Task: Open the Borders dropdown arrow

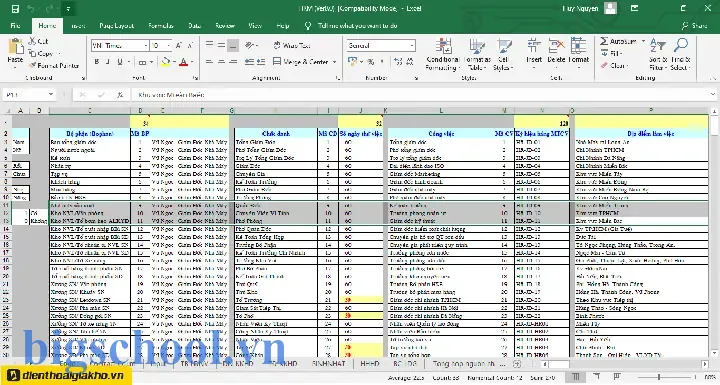Action: [x=151, y=62]
